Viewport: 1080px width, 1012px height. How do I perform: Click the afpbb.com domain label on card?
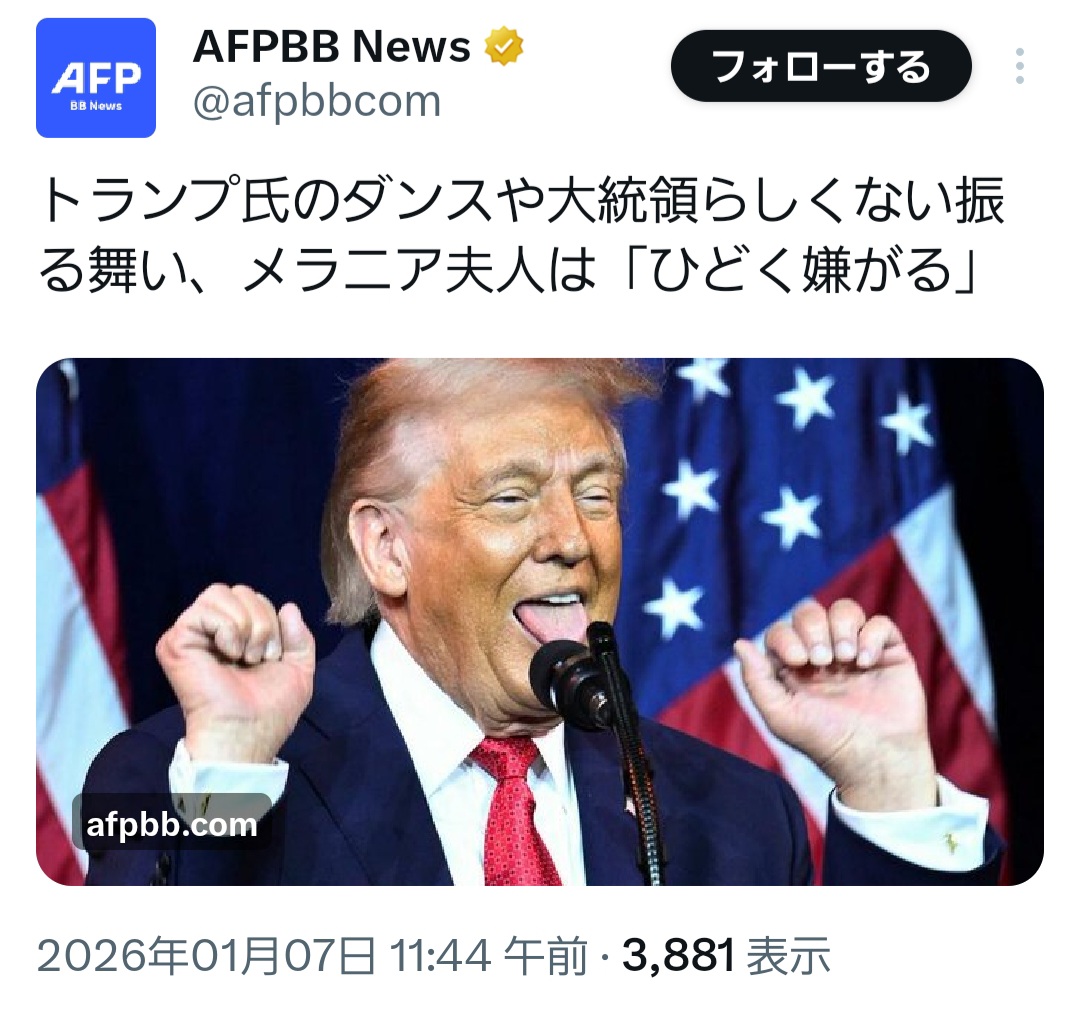pyautogui.click(x=172, y=824)
